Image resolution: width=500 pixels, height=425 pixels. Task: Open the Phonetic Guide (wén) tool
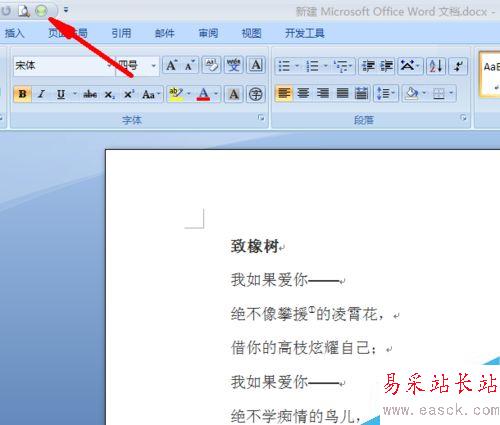coord(234,65)
